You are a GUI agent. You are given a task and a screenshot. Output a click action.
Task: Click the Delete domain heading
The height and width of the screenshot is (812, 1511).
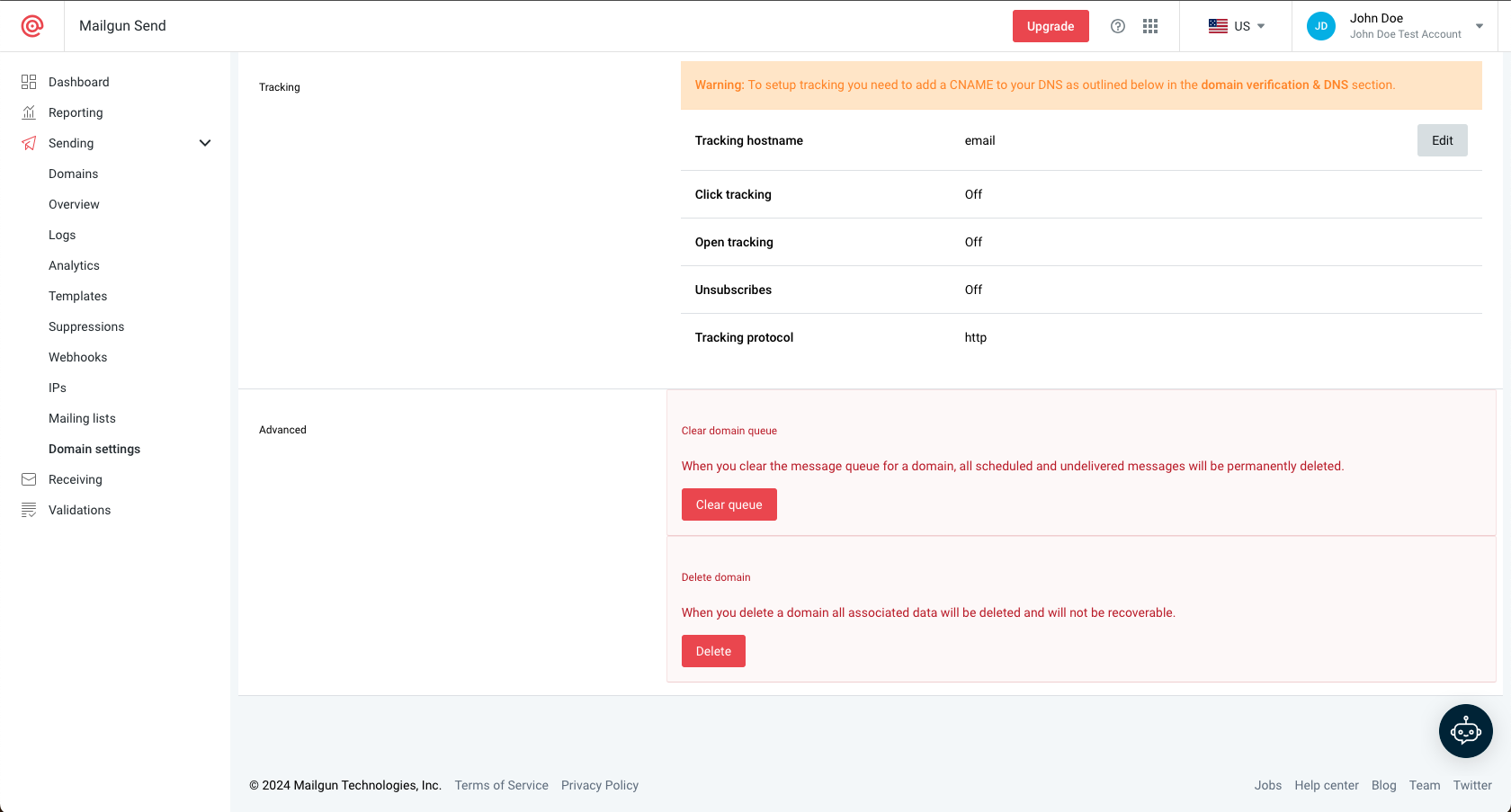[x=716, y=577]
